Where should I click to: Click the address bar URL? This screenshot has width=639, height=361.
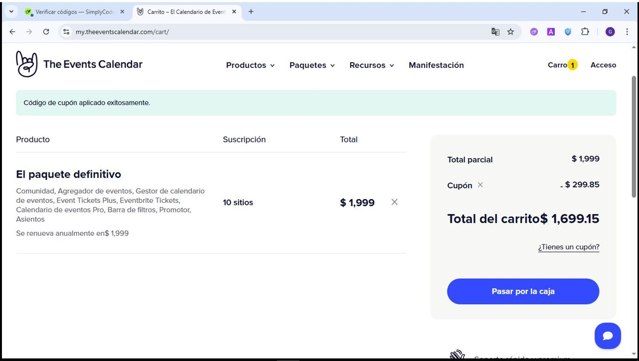(x=122, y=32)
